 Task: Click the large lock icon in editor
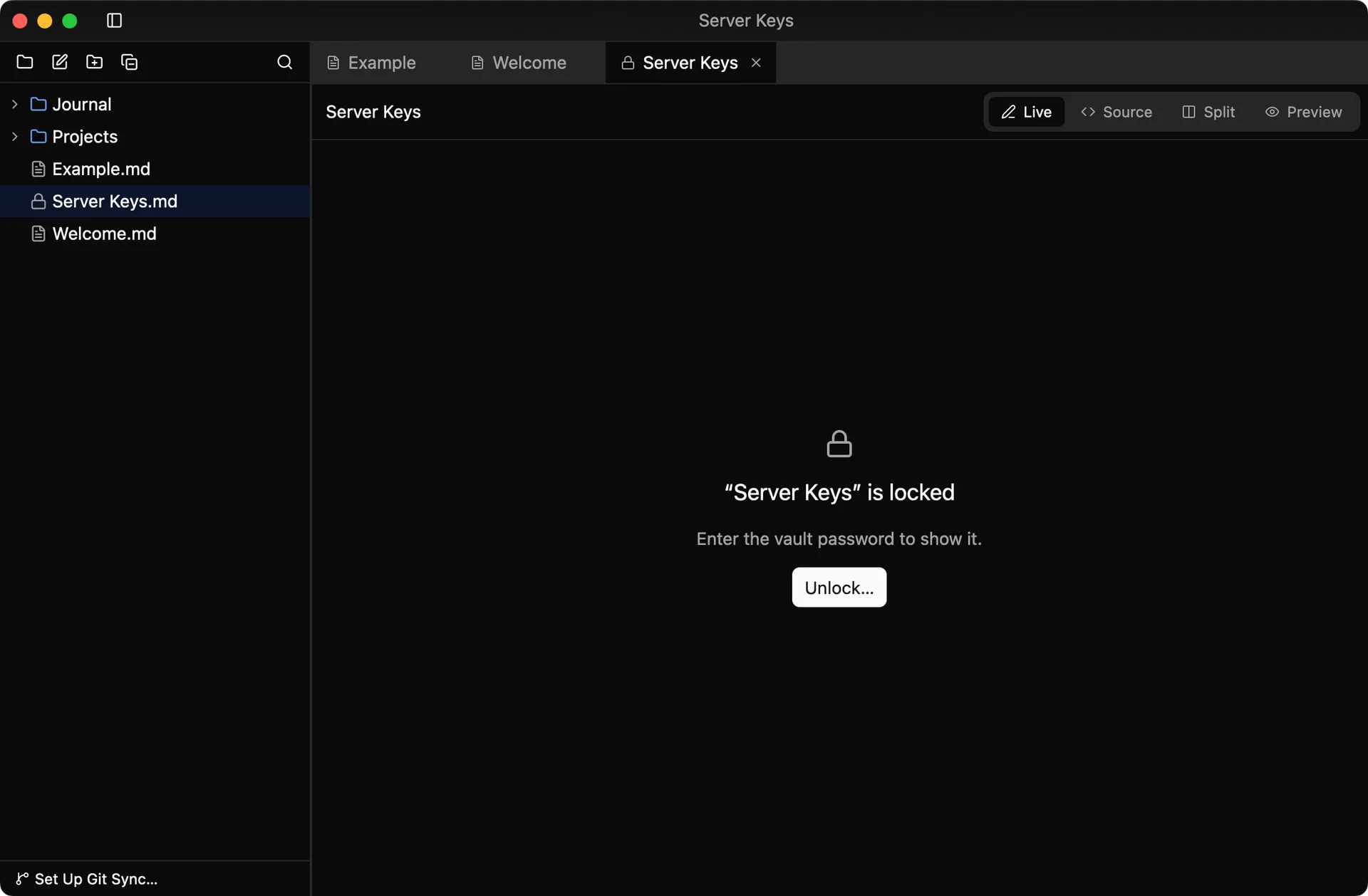click(839, 444)
